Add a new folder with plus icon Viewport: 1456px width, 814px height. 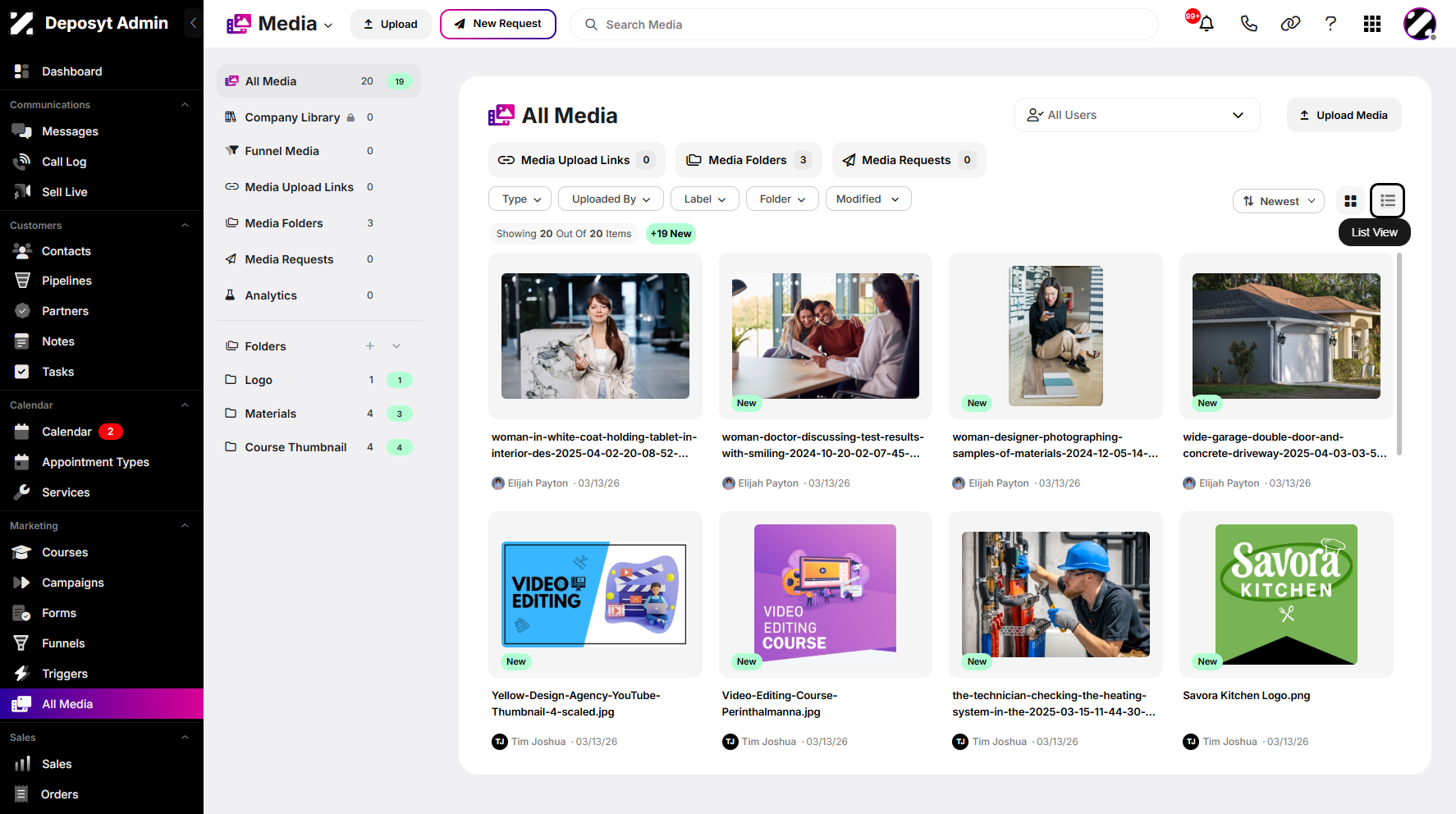tap(370, 346)
